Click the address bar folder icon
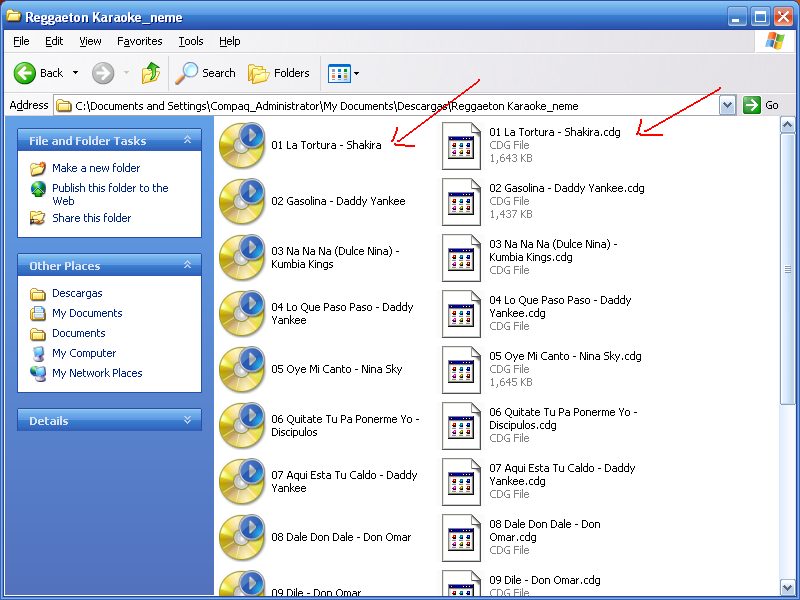This screenshot has height=600, width=800. point(64,106)
